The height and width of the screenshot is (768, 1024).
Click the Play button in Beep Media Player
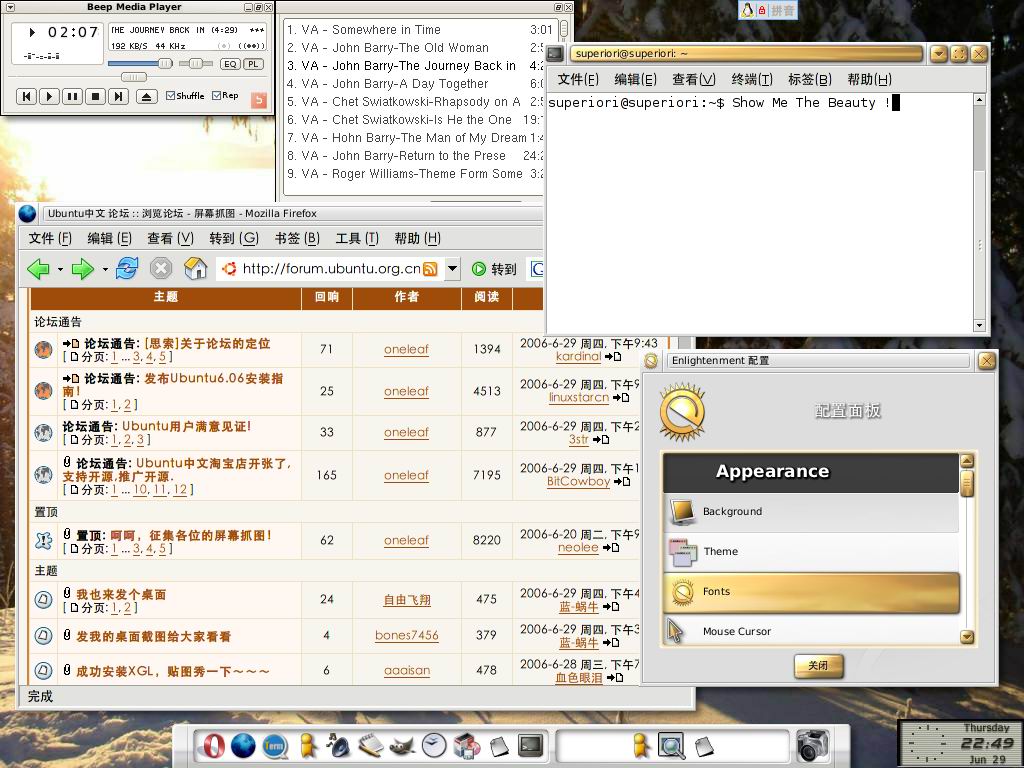coord(49,97)
